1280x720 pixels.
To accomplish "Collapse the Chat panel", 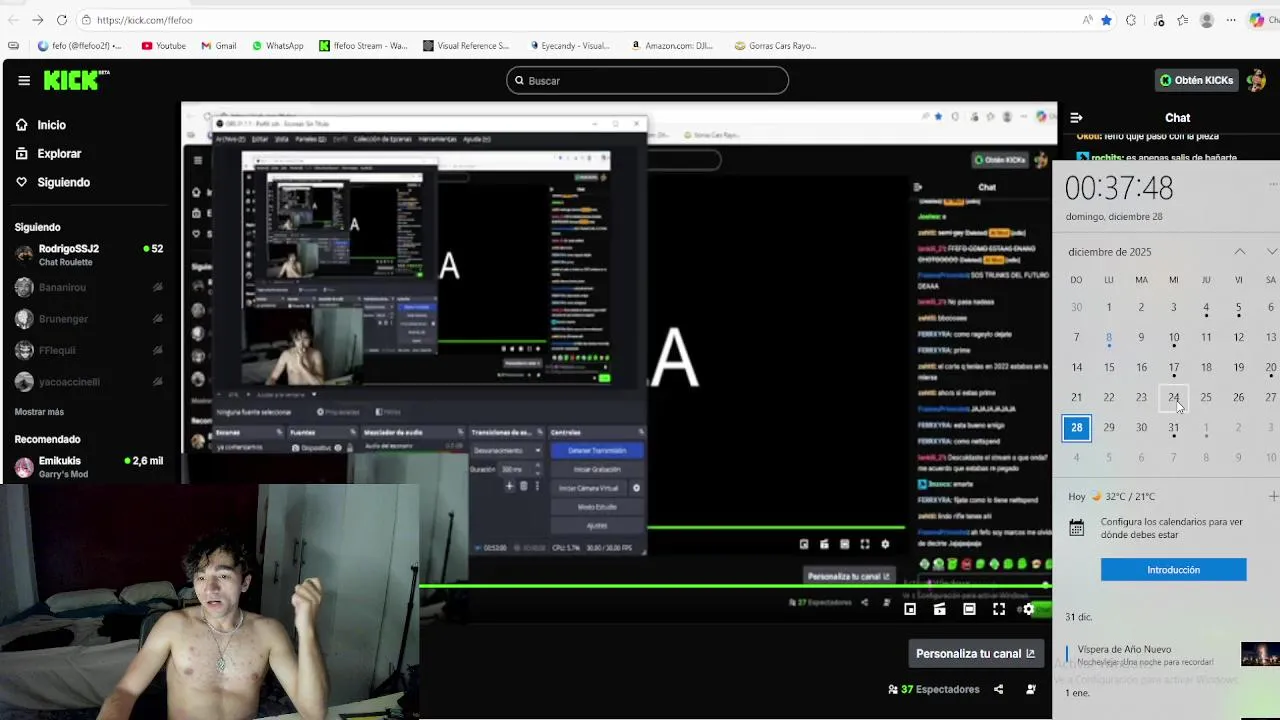I will tap(1076, 118).
